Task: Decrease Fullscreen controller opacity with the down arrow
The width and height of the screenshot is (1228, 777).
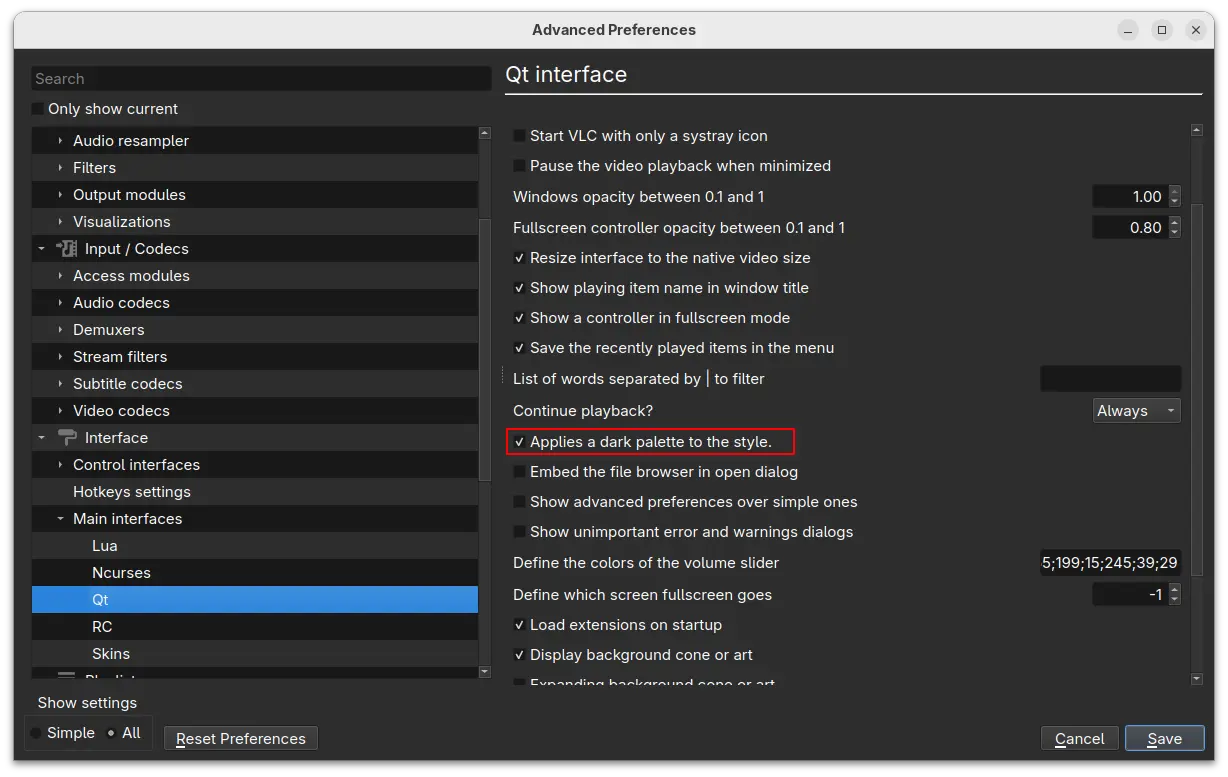Action: pyautogui.click(x=1174, y=234)
